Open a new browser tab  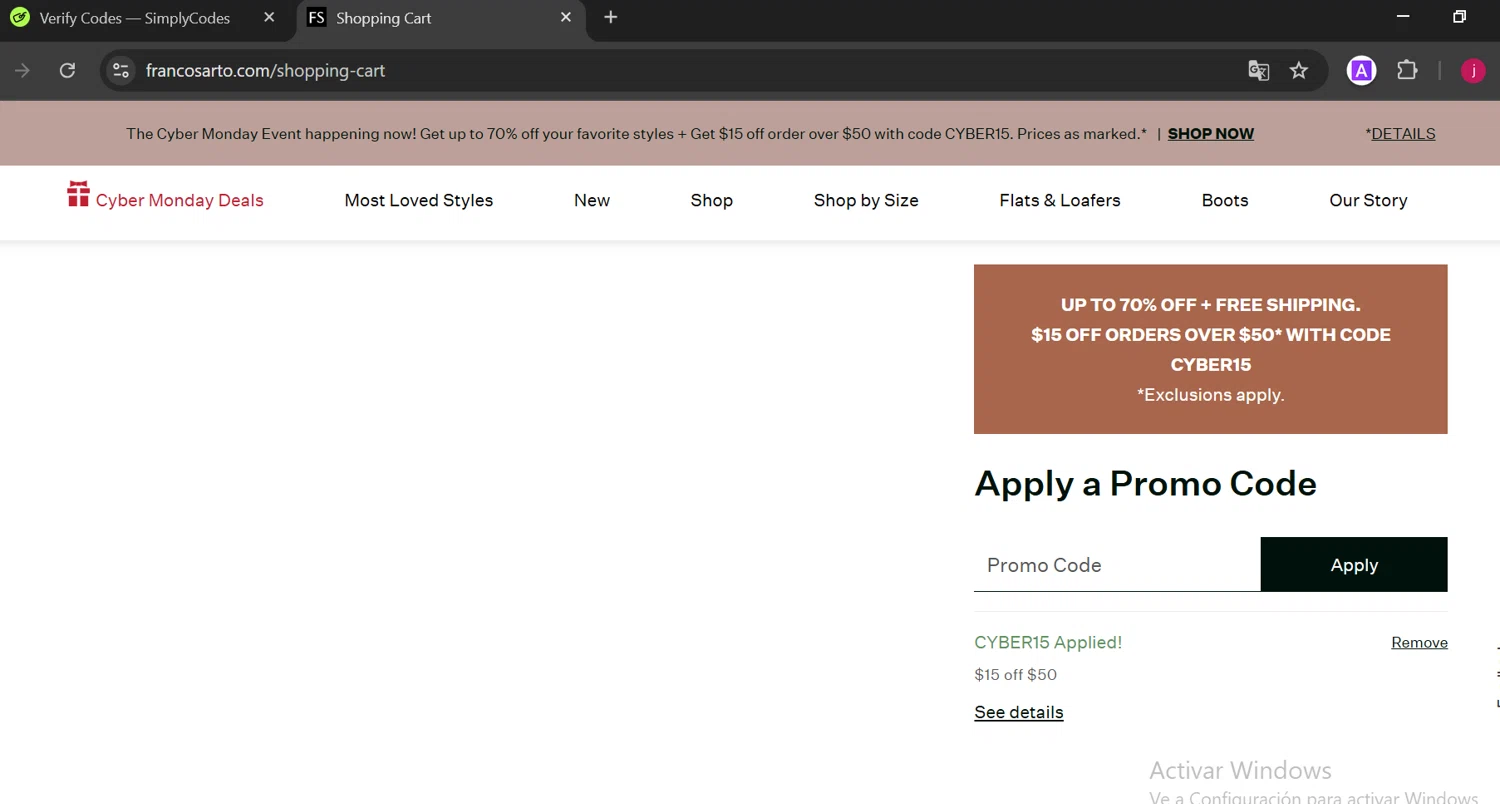(611, 18)
